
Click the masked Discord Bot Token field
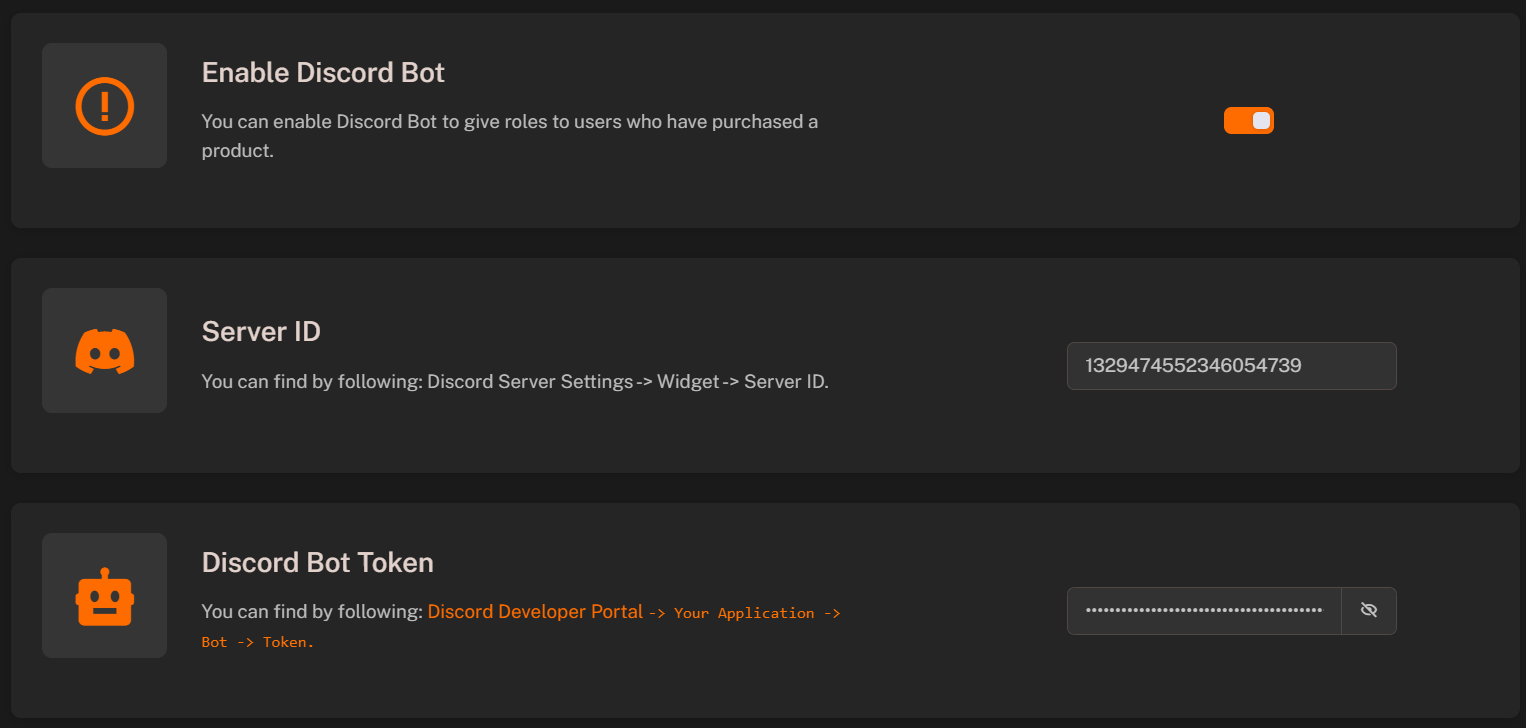click(x=1204, y=610)
